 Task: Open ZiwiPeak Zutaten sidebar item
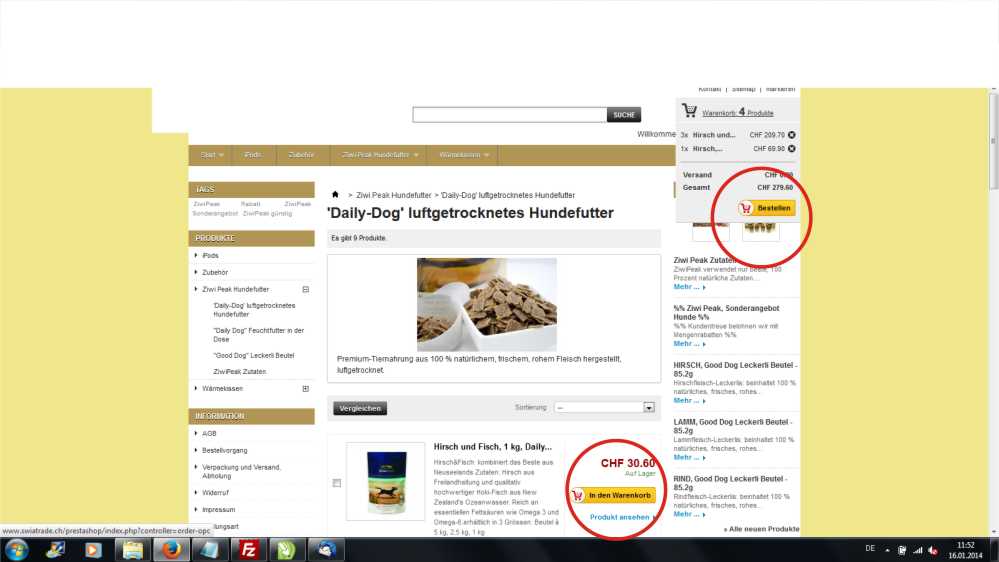[x=240, y=371]
